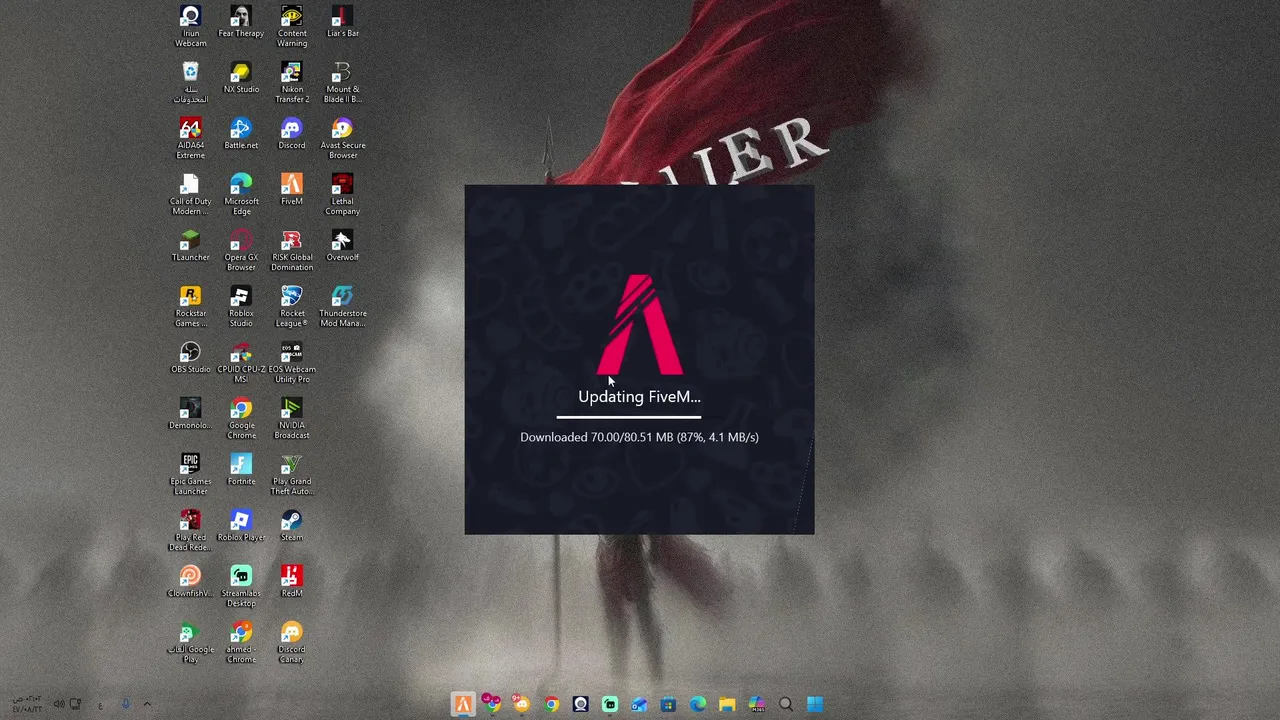Viewport: 1280px width, 720px height.
Task: Open Streamlabs from the taskbar
Action: point(610,704)
